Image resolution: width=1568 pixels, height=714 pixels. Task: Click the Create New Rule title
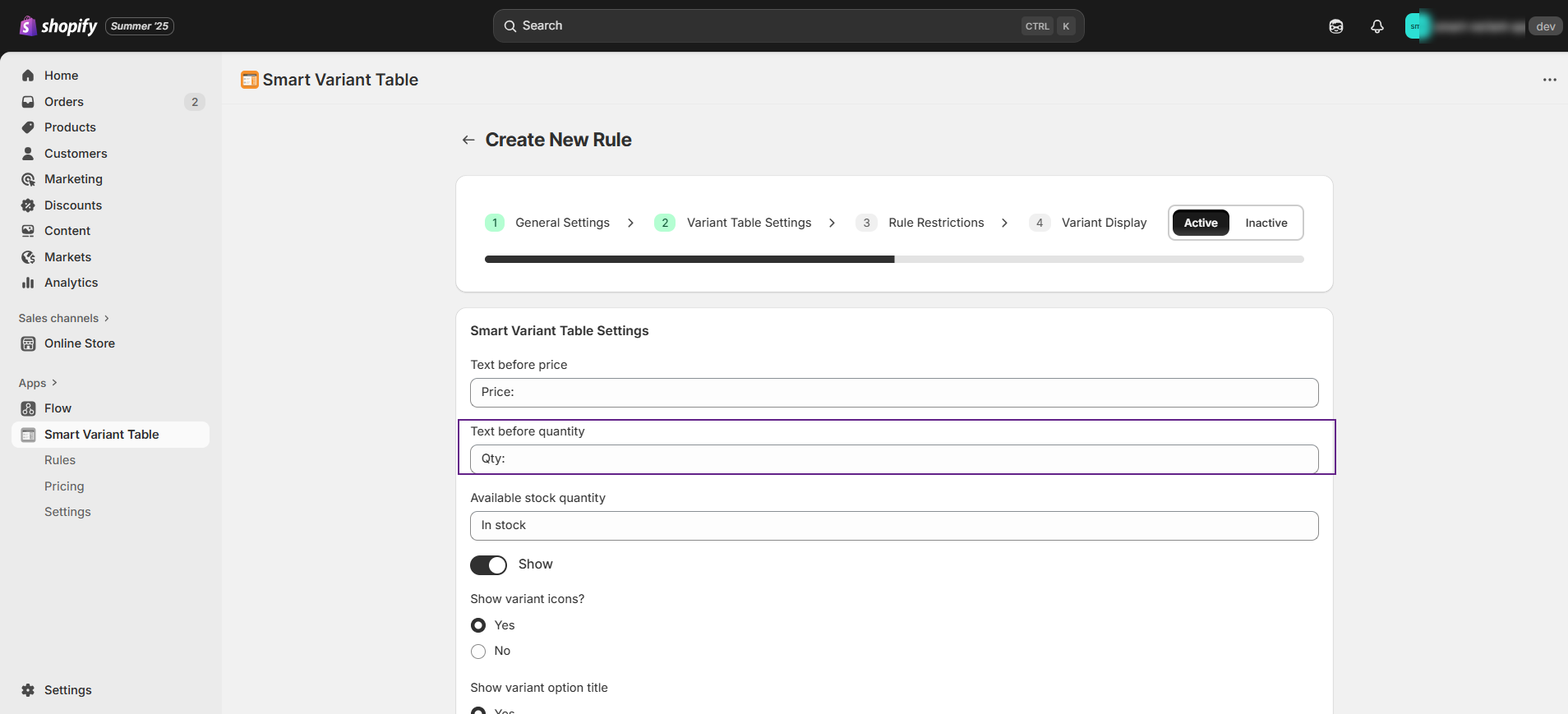(x=559, y=140)
